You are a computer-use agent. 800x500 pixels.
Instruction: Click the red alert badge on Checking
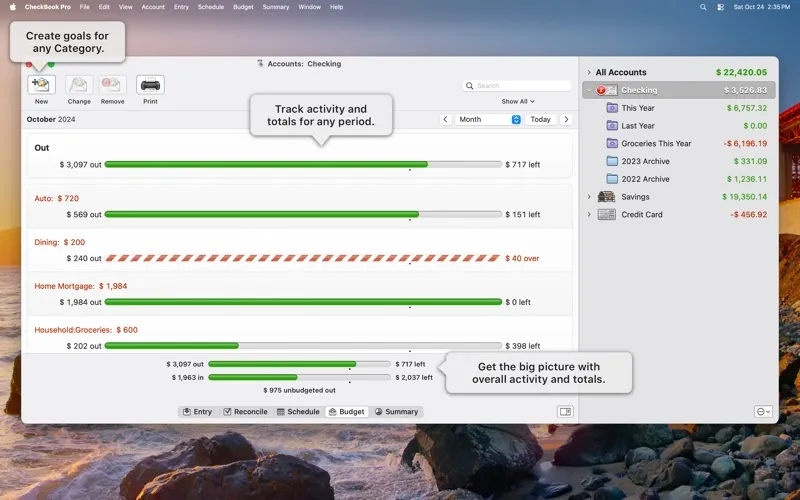click(601, 90)
